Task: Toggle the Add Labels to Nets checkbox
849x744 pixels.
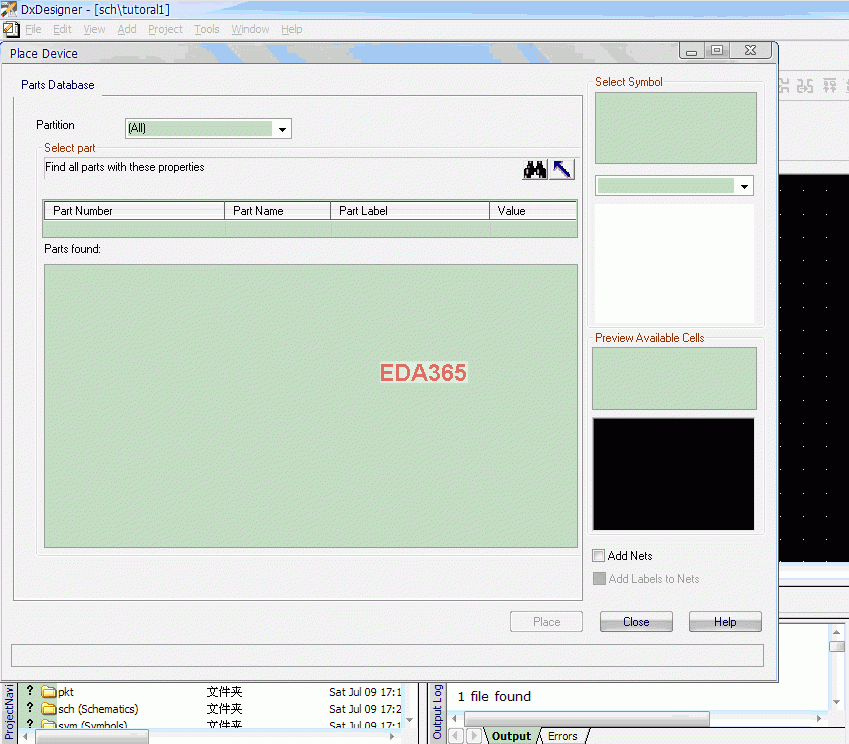Action: point(599,579)
